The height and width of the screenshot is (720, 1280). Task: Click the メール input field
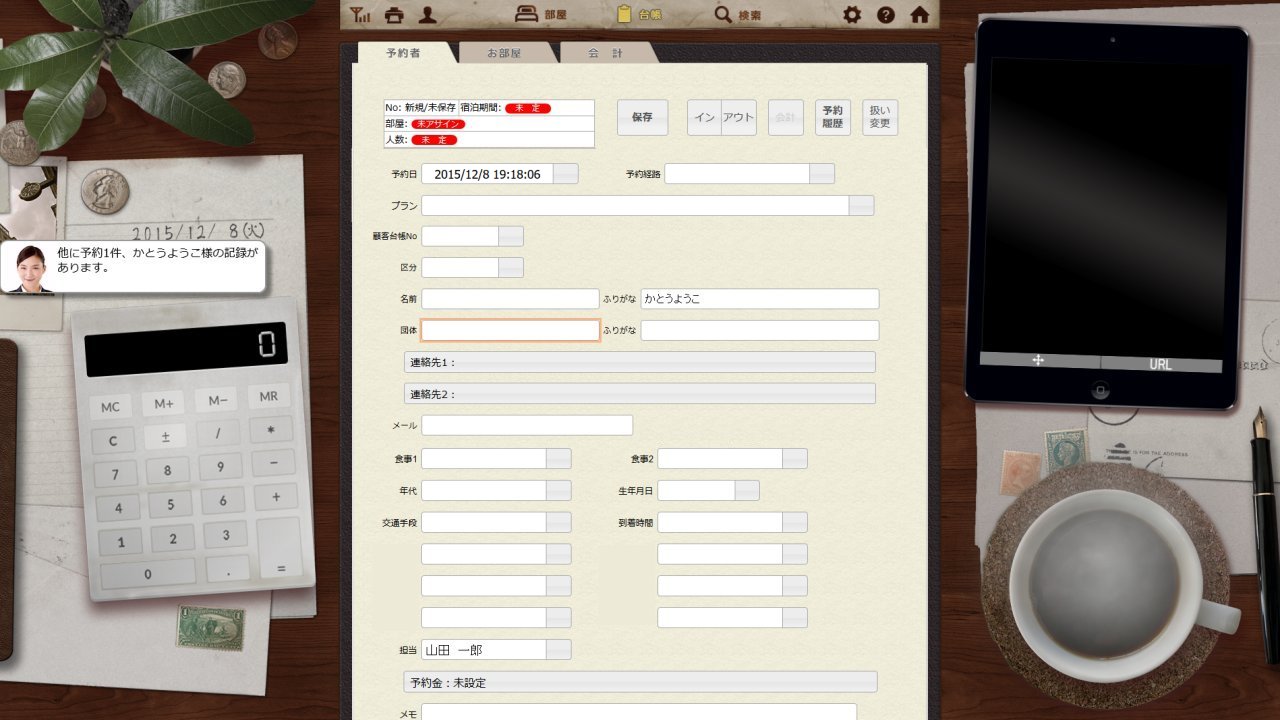coord(527,426)
